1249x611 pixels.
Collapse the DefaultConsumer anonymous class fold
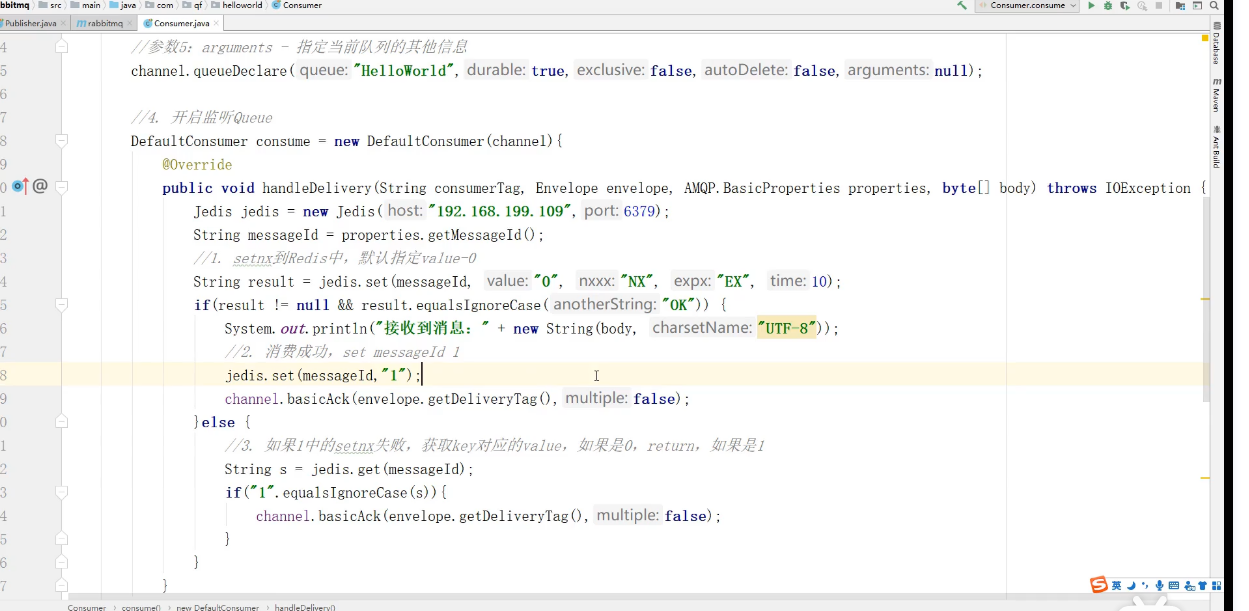62,141
